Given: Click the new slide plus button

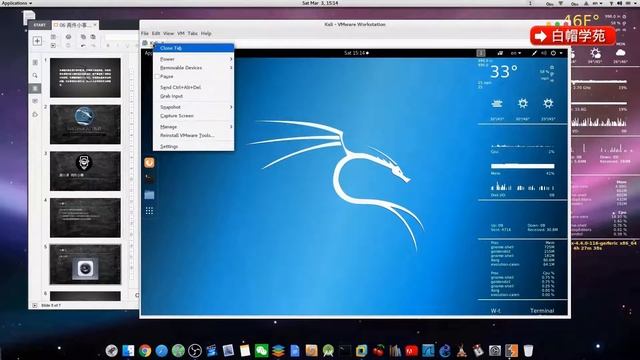Looking at the screenshot, I should tap(37, 41).
